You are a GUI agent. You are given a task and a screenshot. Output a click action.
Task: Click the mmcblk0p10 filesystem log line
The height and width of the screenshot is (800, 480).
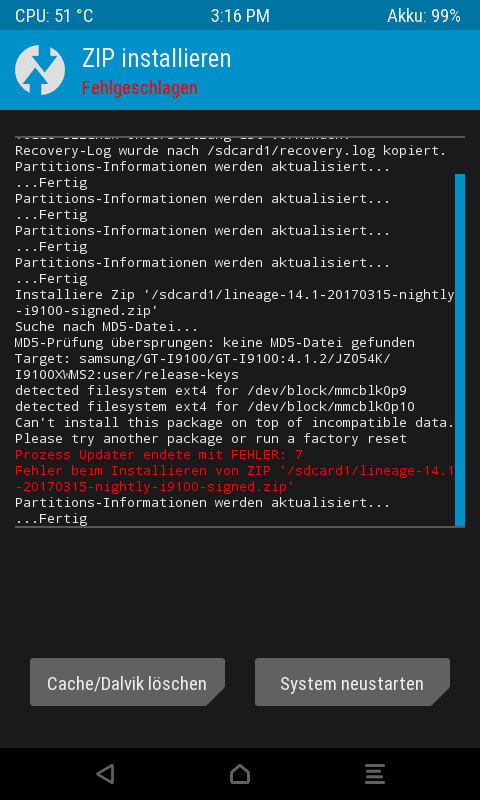[x=215, y=407]
